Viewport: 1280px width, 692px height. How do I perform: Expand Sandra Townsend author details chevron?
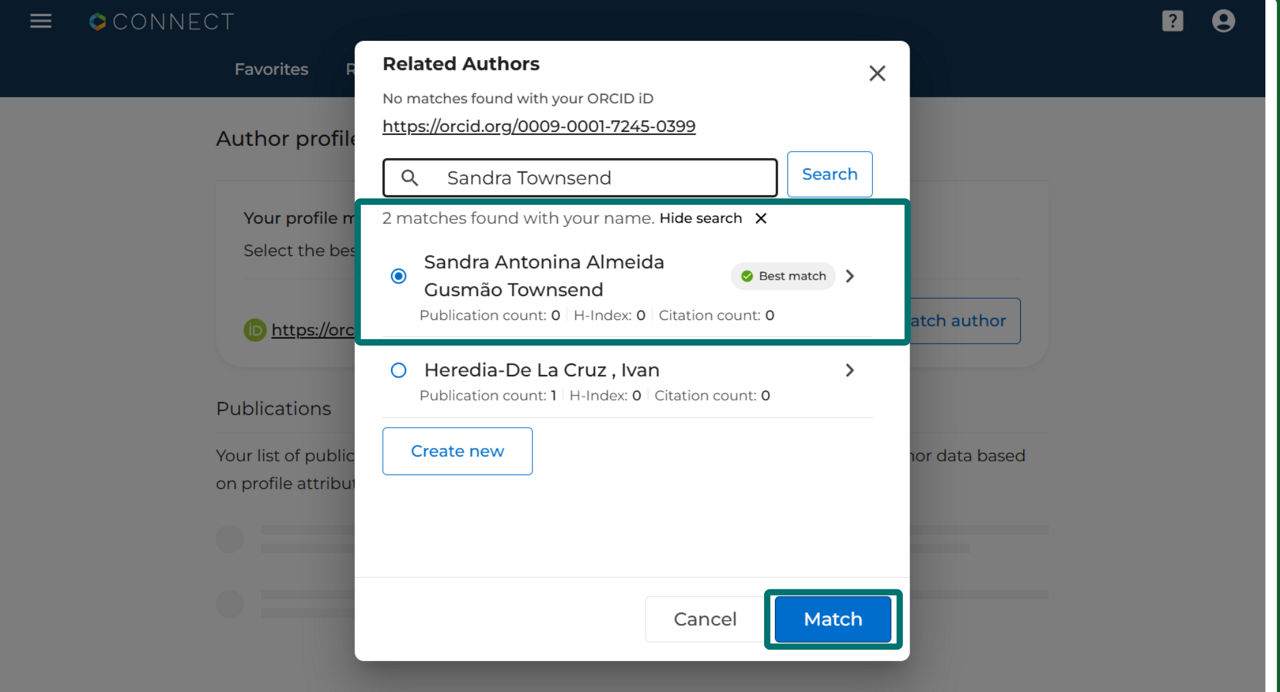[x=850, y=276]
